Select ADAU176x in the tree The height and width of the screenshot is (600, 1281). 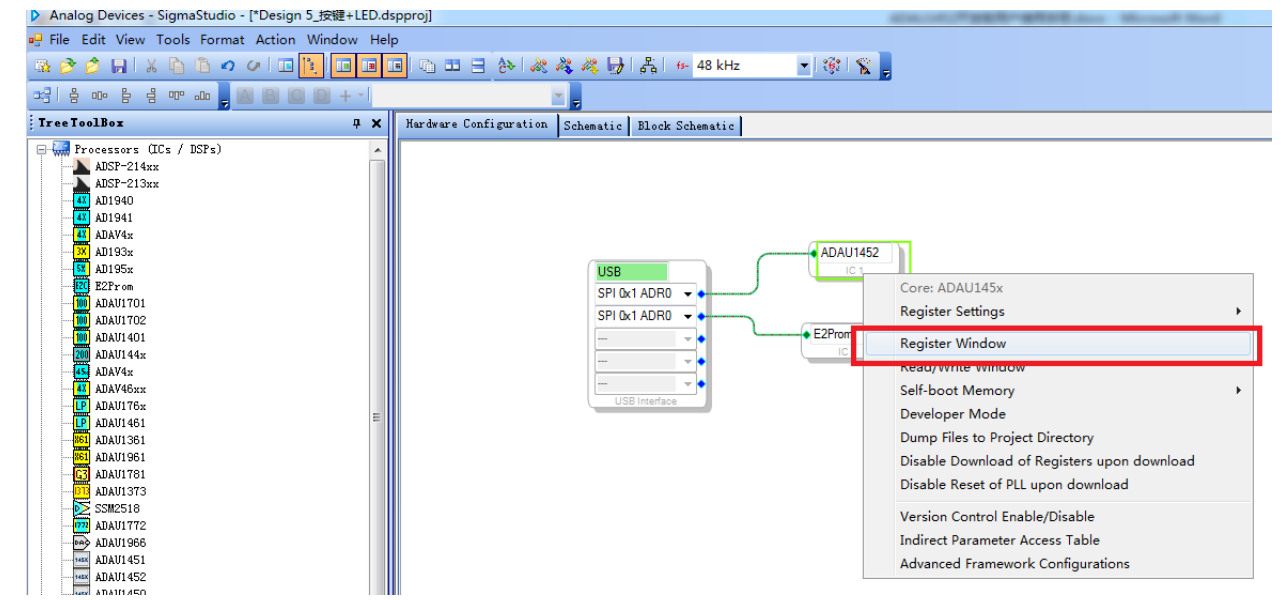120,406
